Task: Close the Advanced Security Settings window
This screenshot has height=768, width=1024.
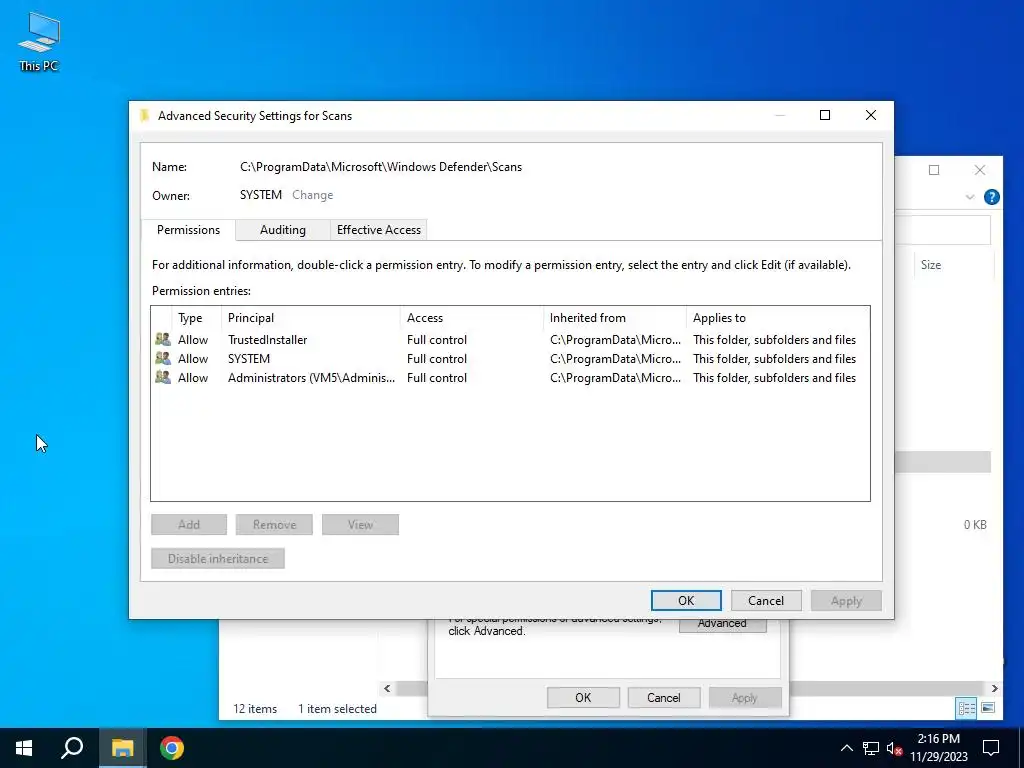Action: [871, 115]
